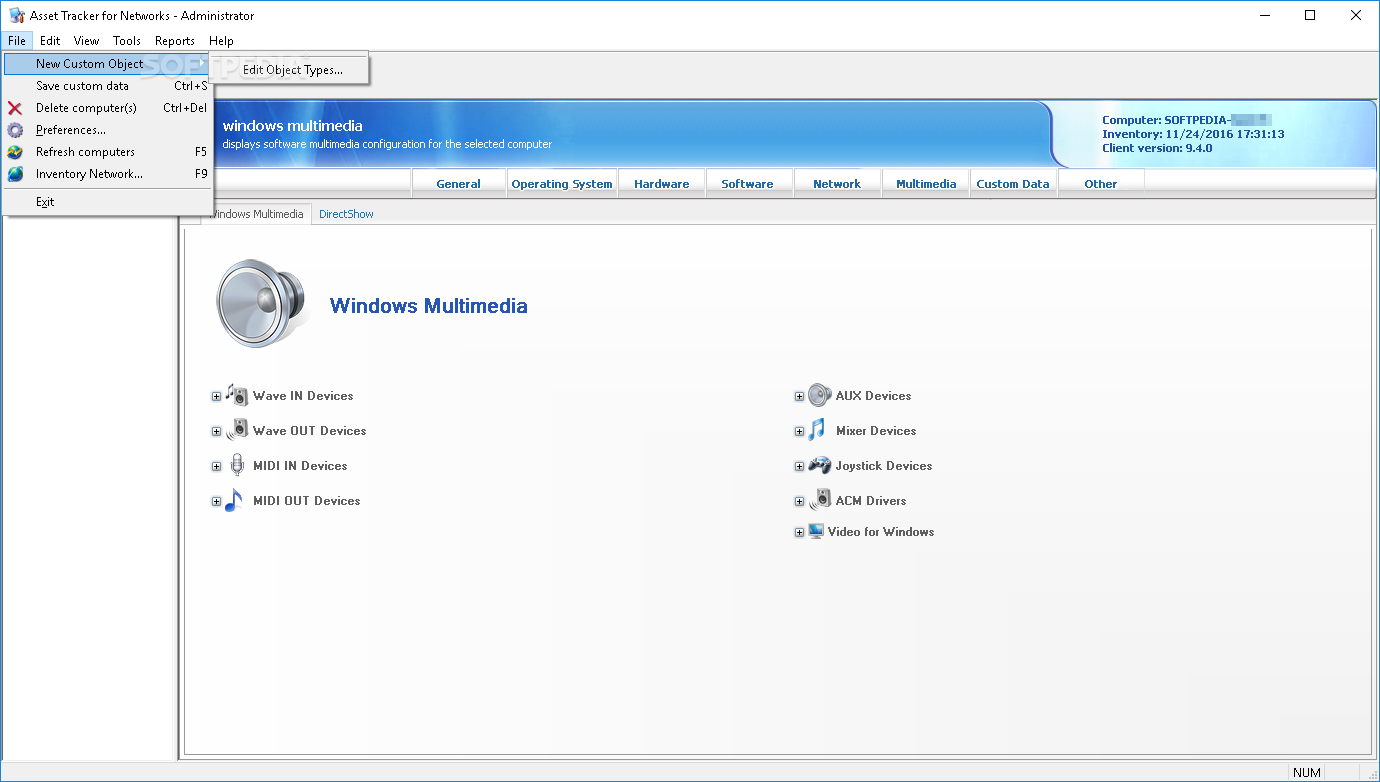The image size is (1380, 782).
Task: Switch to the General tab
Action: tap(458, 184)
